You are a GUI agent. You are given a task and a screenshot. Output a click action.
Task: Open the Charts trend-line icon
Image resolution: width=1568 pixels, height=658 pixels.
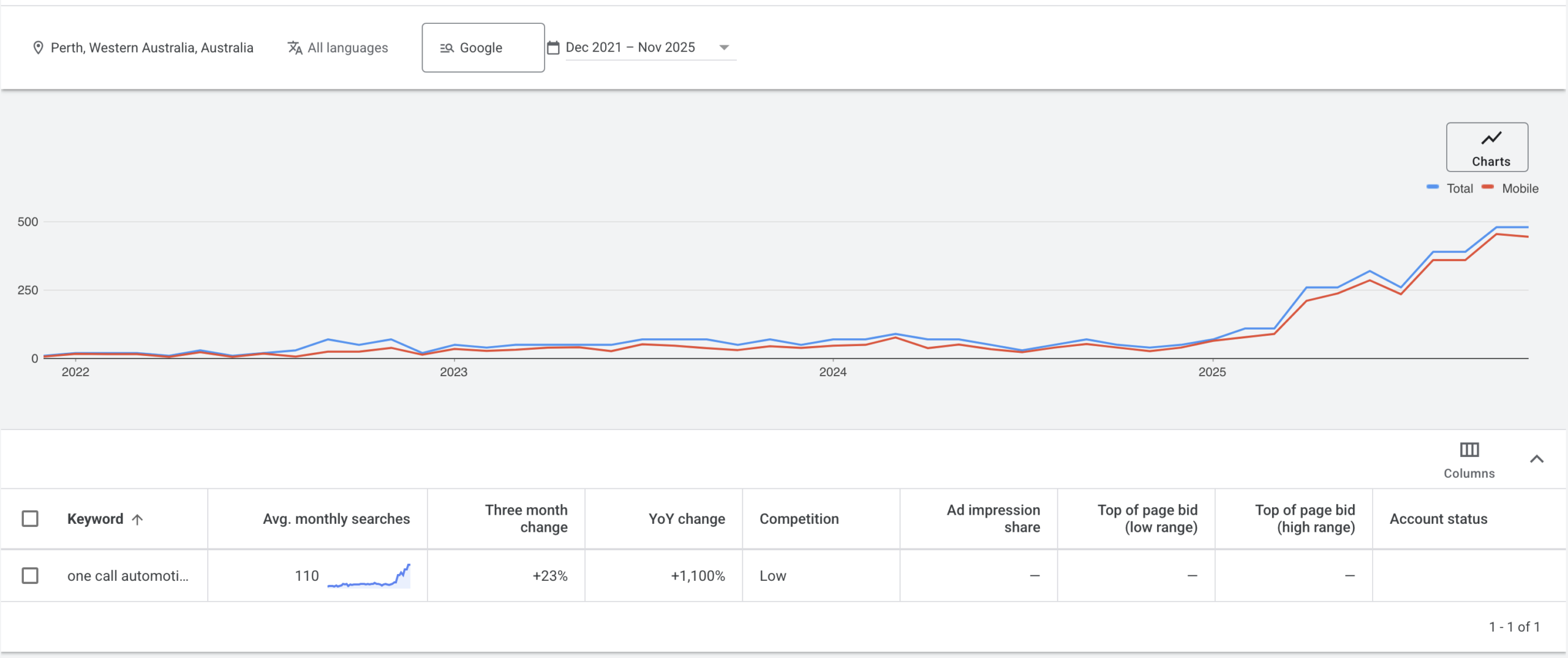click(x=1491, y=138)
